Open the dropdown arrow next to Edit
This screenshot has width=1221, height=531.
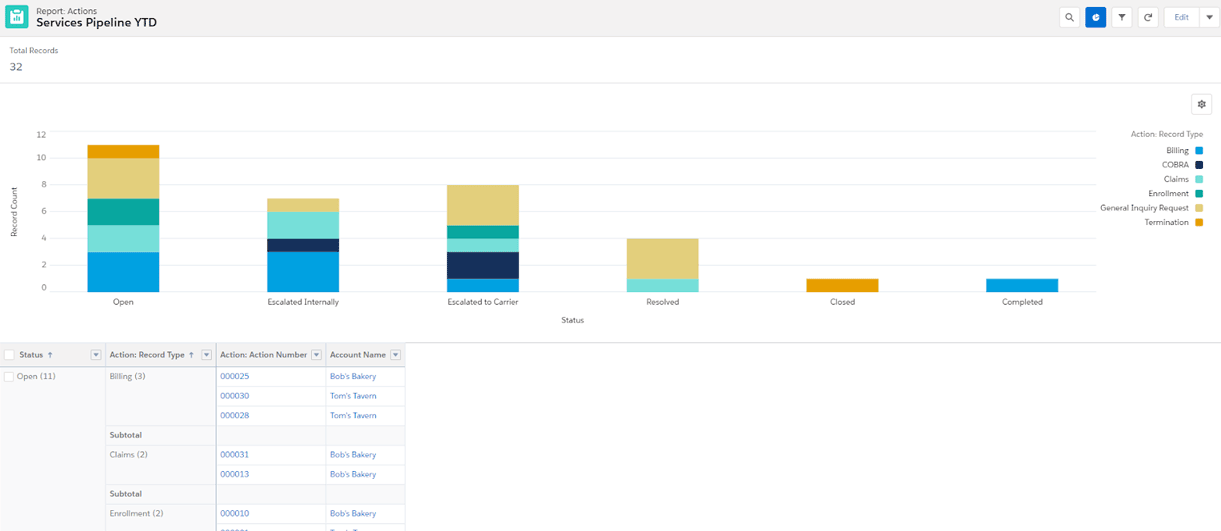[1208, 17]
